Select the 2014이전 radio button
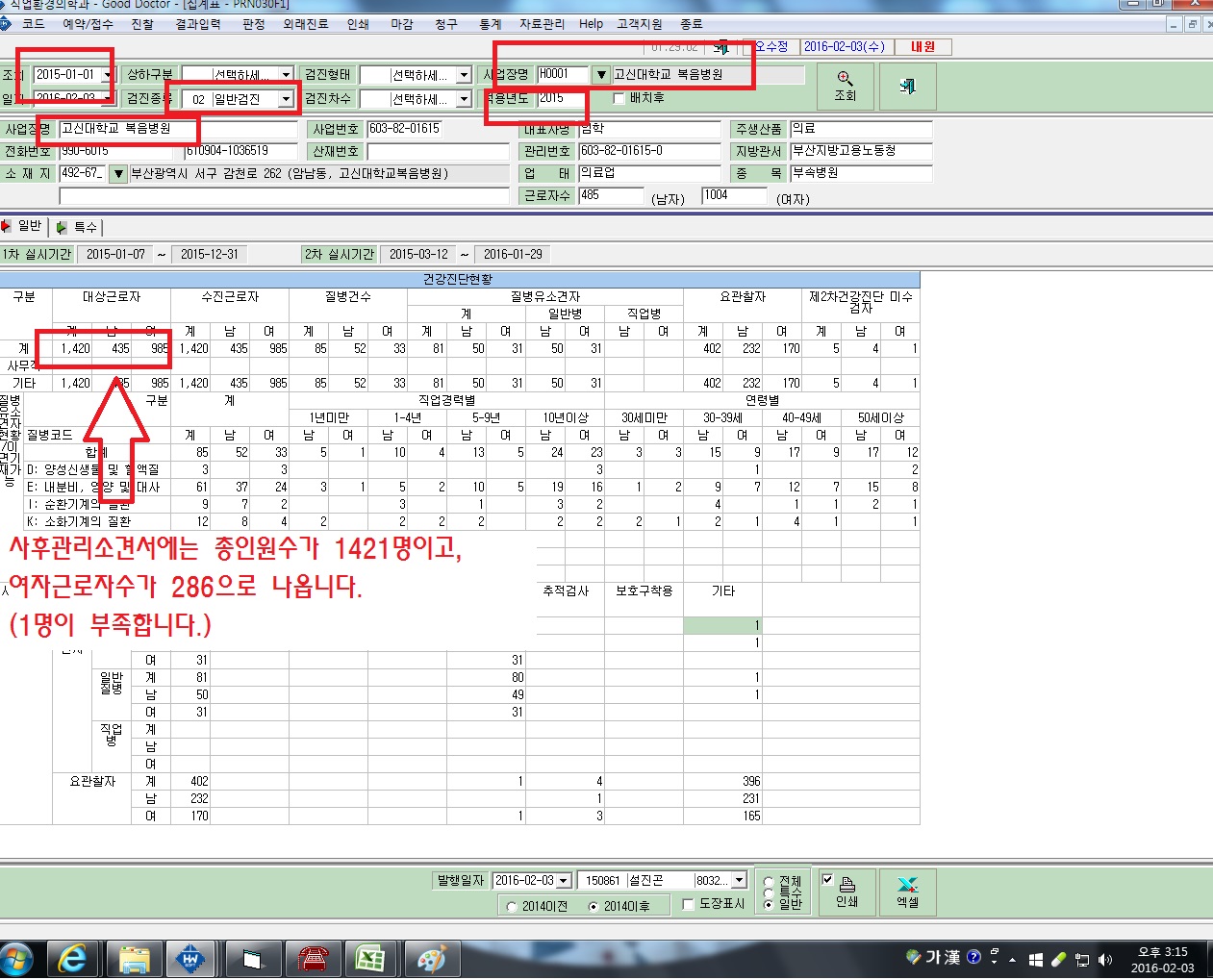Screen dimensions: 1213x980 point(512,906)
